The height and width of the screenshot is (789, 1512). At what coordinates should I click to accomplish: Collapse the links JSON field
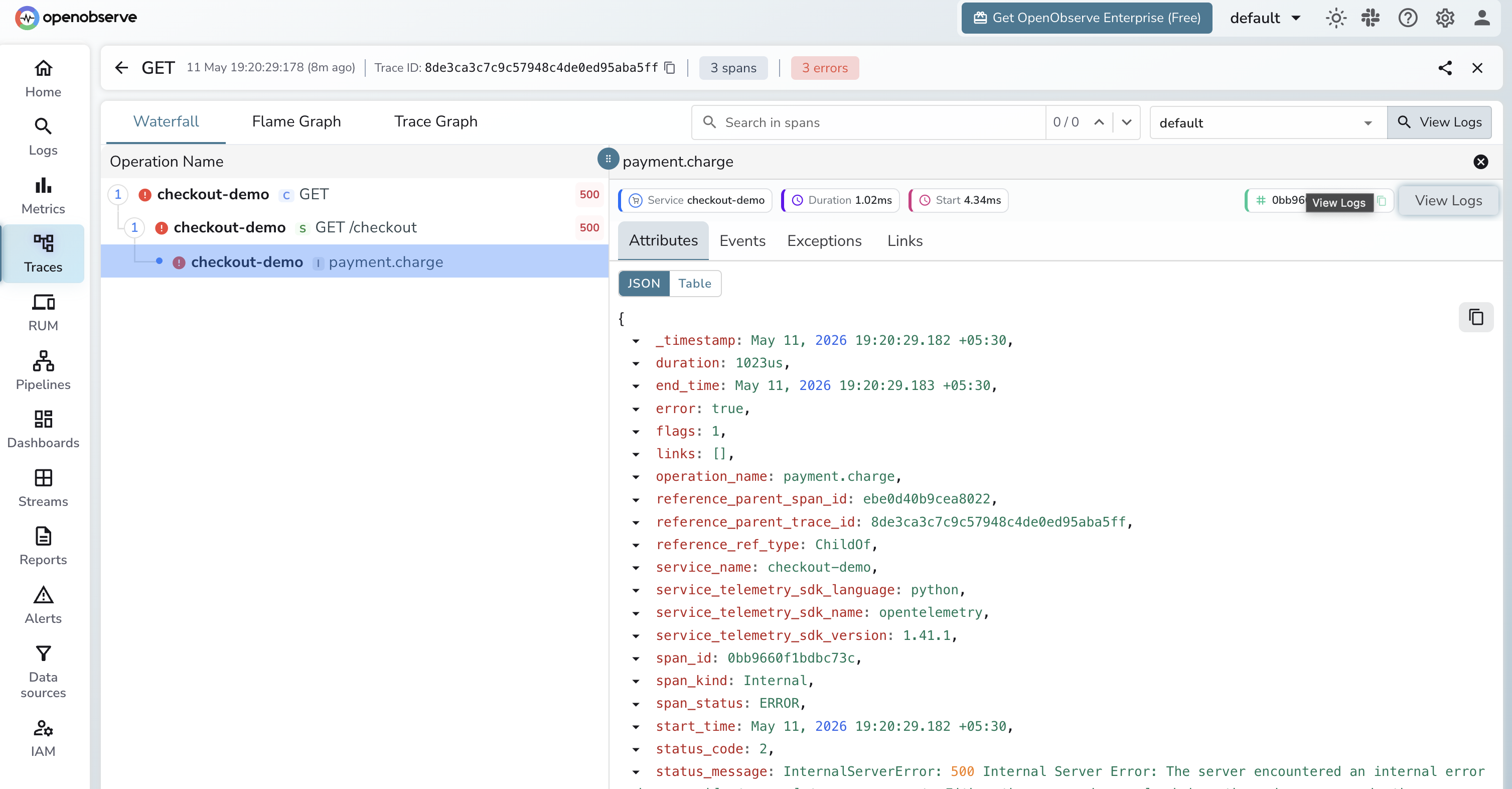636,454
